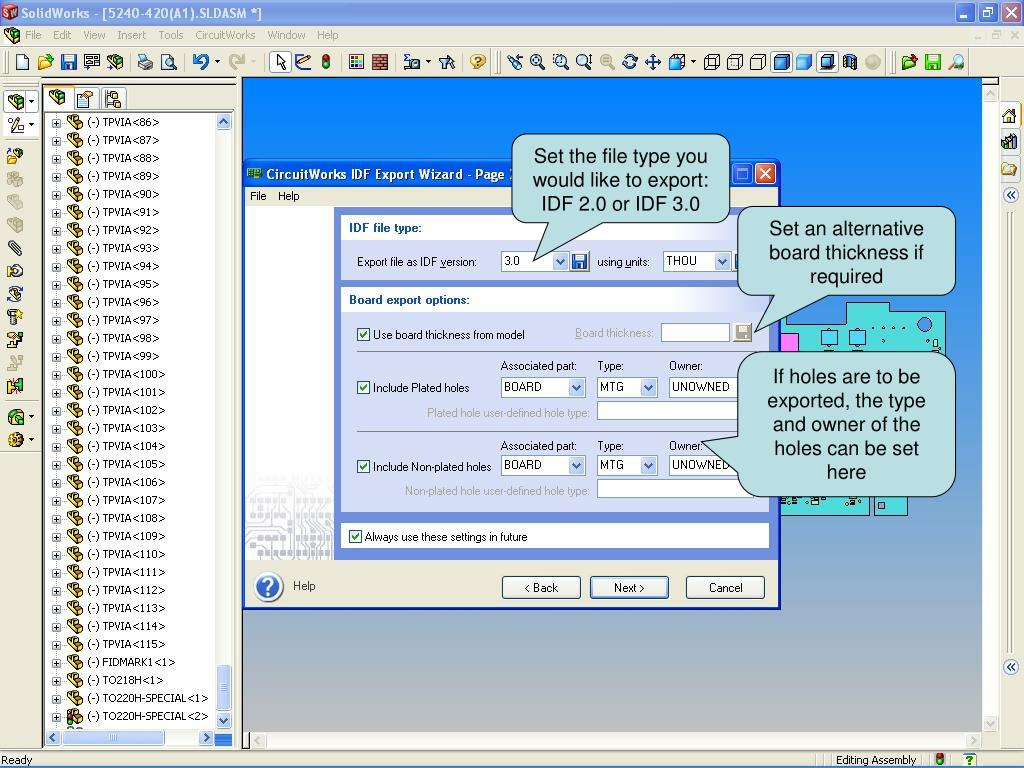Click the Shadows in Shaded Mode icon
The width and height of the screenshot is (1024, 768).
(x=827, y=62)
